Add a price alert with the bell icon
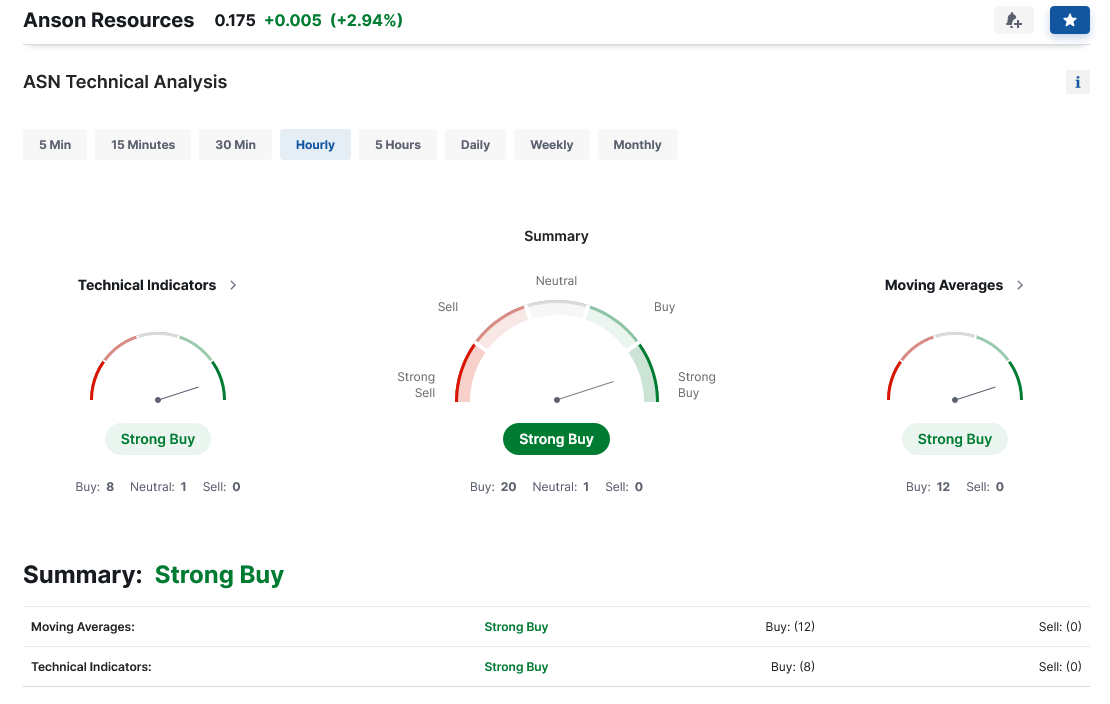Image resolution: width=1110 pixels, height=704 pixels. click(1014, 20)
